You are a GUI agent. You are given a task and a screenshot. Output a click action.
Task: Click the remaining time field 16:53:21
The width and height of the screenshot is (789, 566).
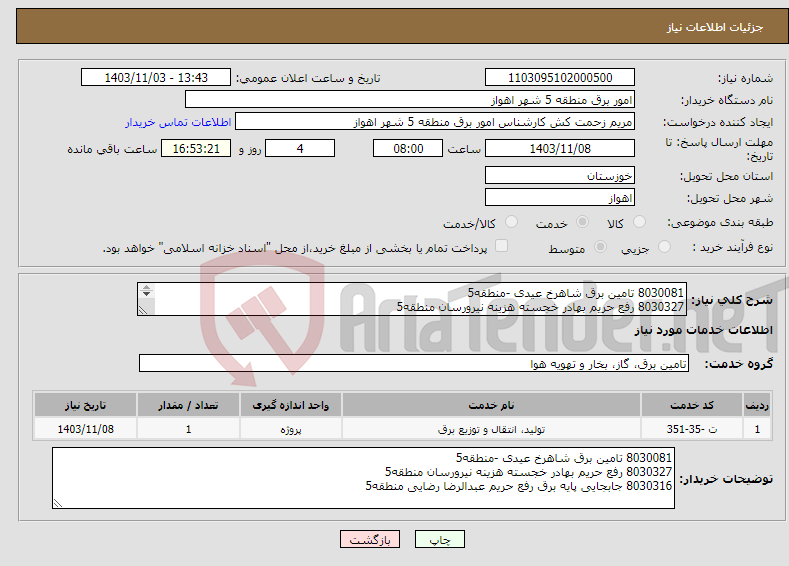coord(196,148)
